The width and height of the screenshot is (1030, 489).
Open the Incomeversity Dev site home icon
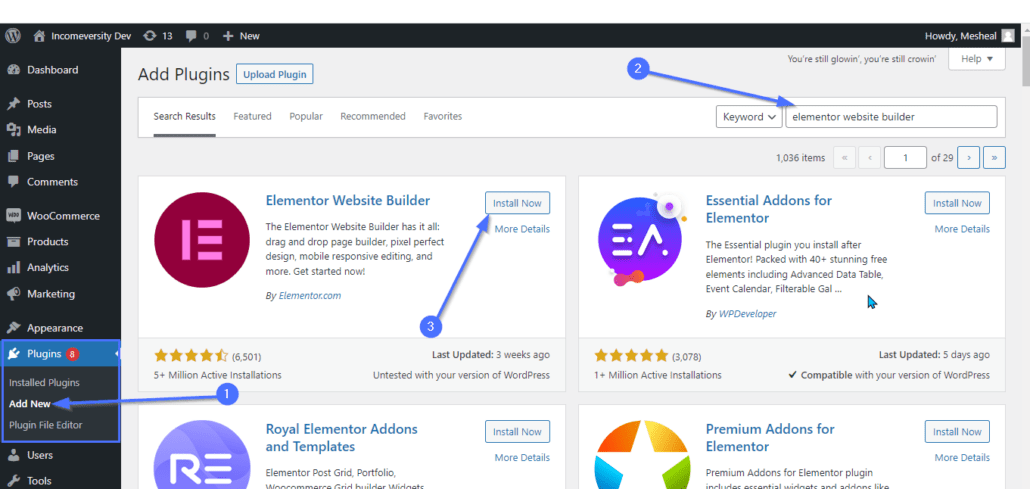(39, 35)
